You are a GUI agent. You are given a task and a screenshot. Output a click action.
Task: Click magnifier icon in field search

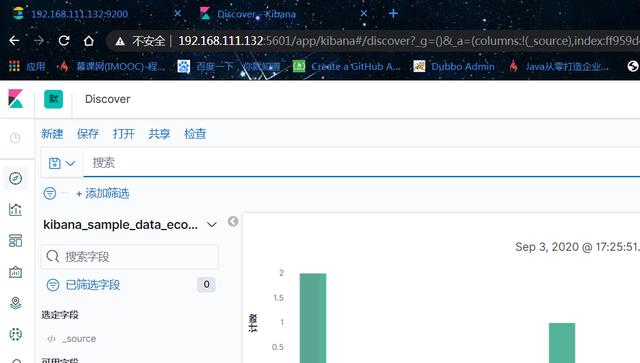[x=53, y=256]
